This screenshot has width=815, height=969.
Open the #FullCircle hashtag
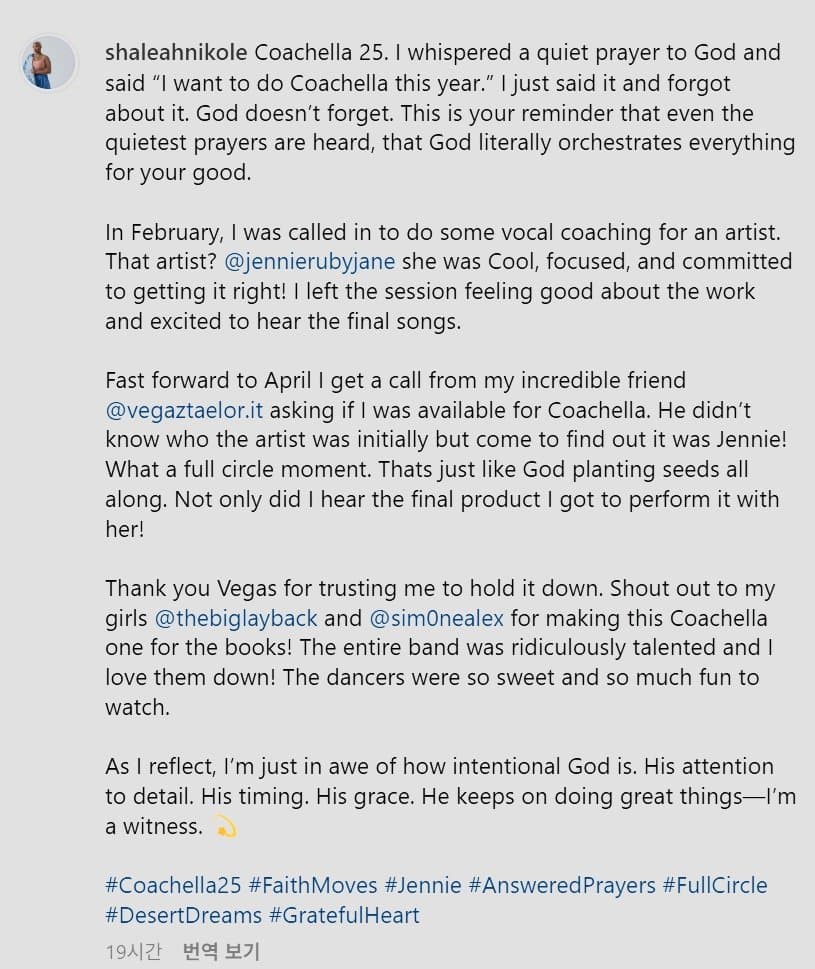point(715,886)
